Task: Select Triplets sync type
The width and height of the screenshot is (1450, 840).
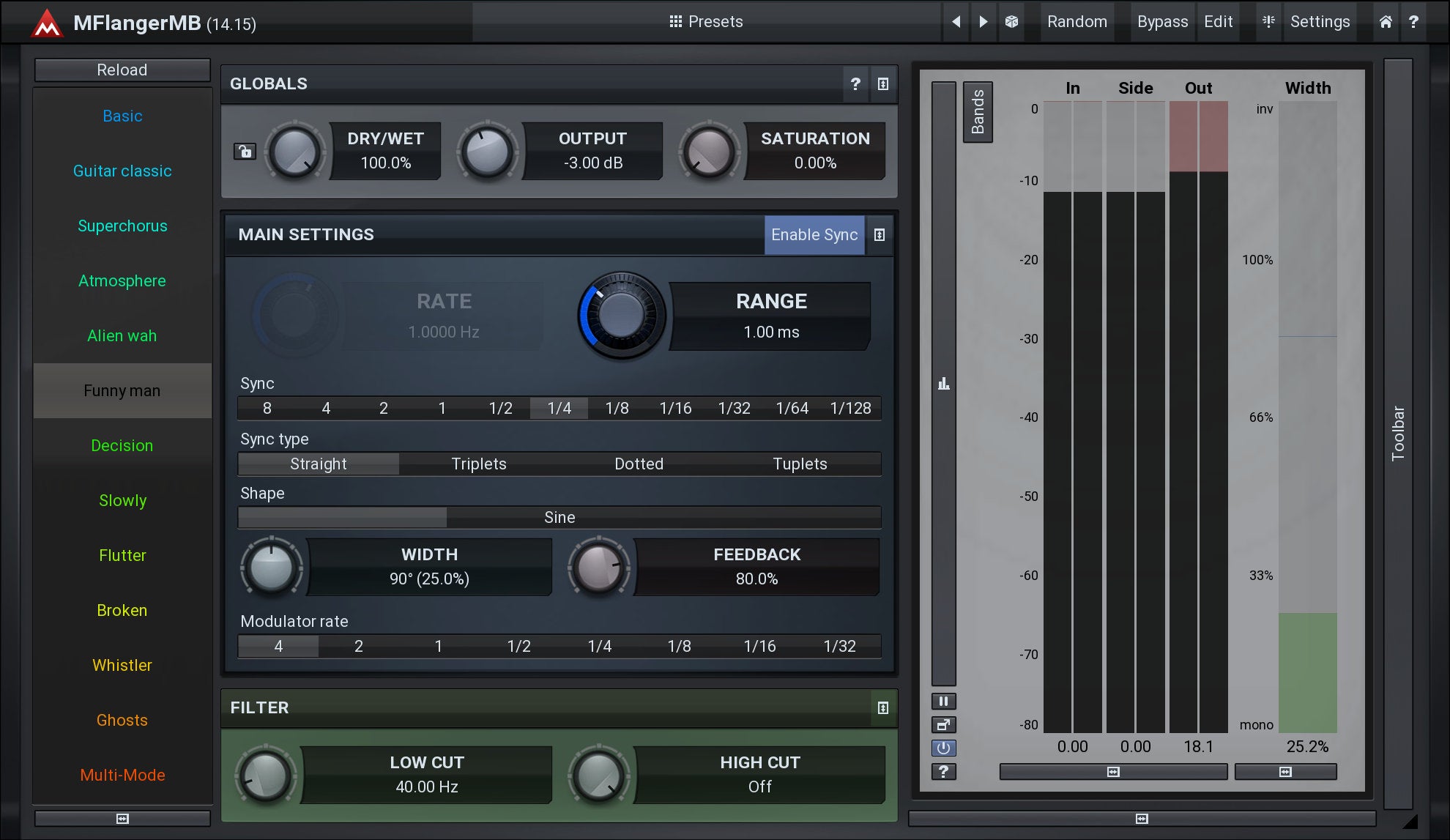Action: point(479,464)
